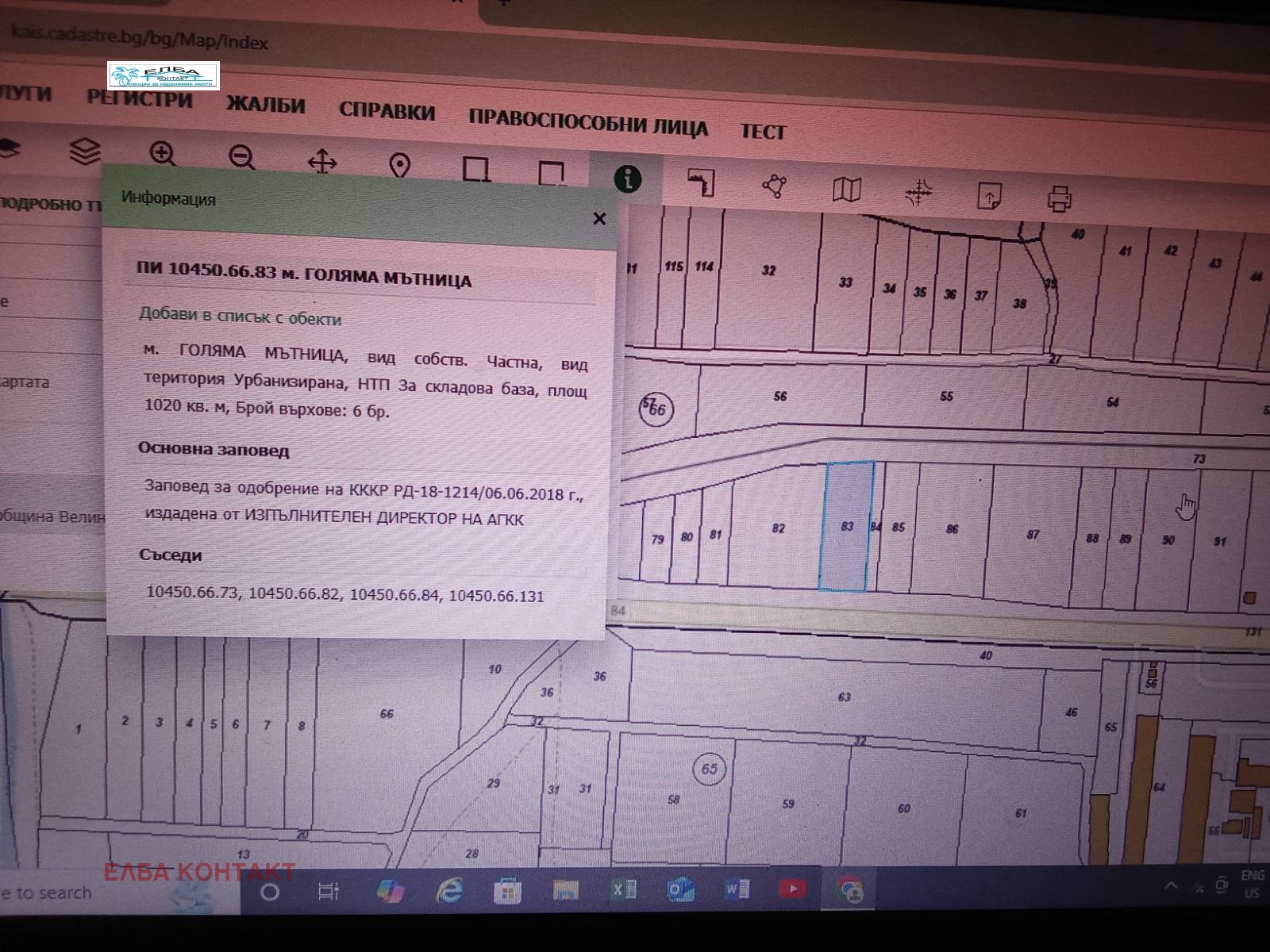Open the folded map icon
This screenshot has width=1270, height=952.
[846, 190]
